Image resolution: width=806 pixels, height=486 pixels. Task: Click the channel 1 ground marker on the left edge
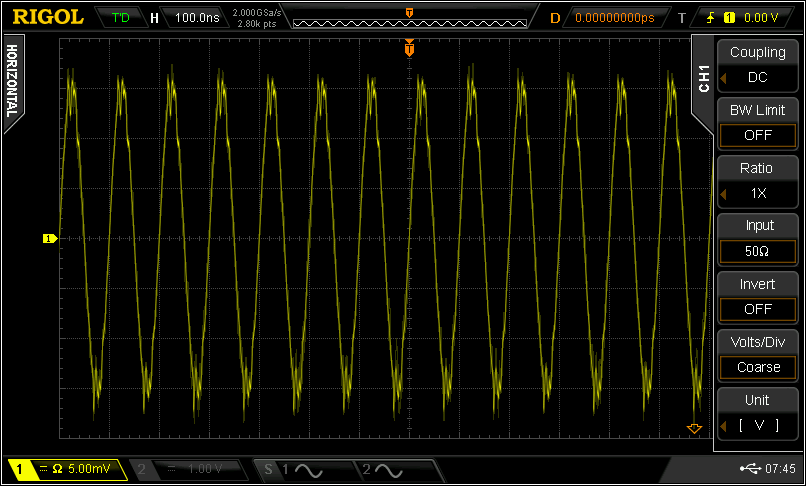click(x=48, y=238)
